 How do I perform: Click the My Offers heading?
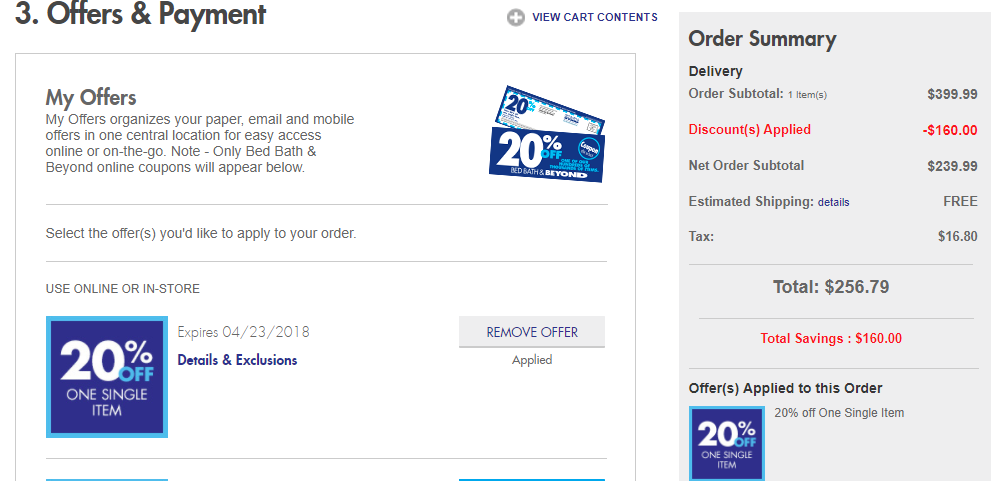click(91, 98)
